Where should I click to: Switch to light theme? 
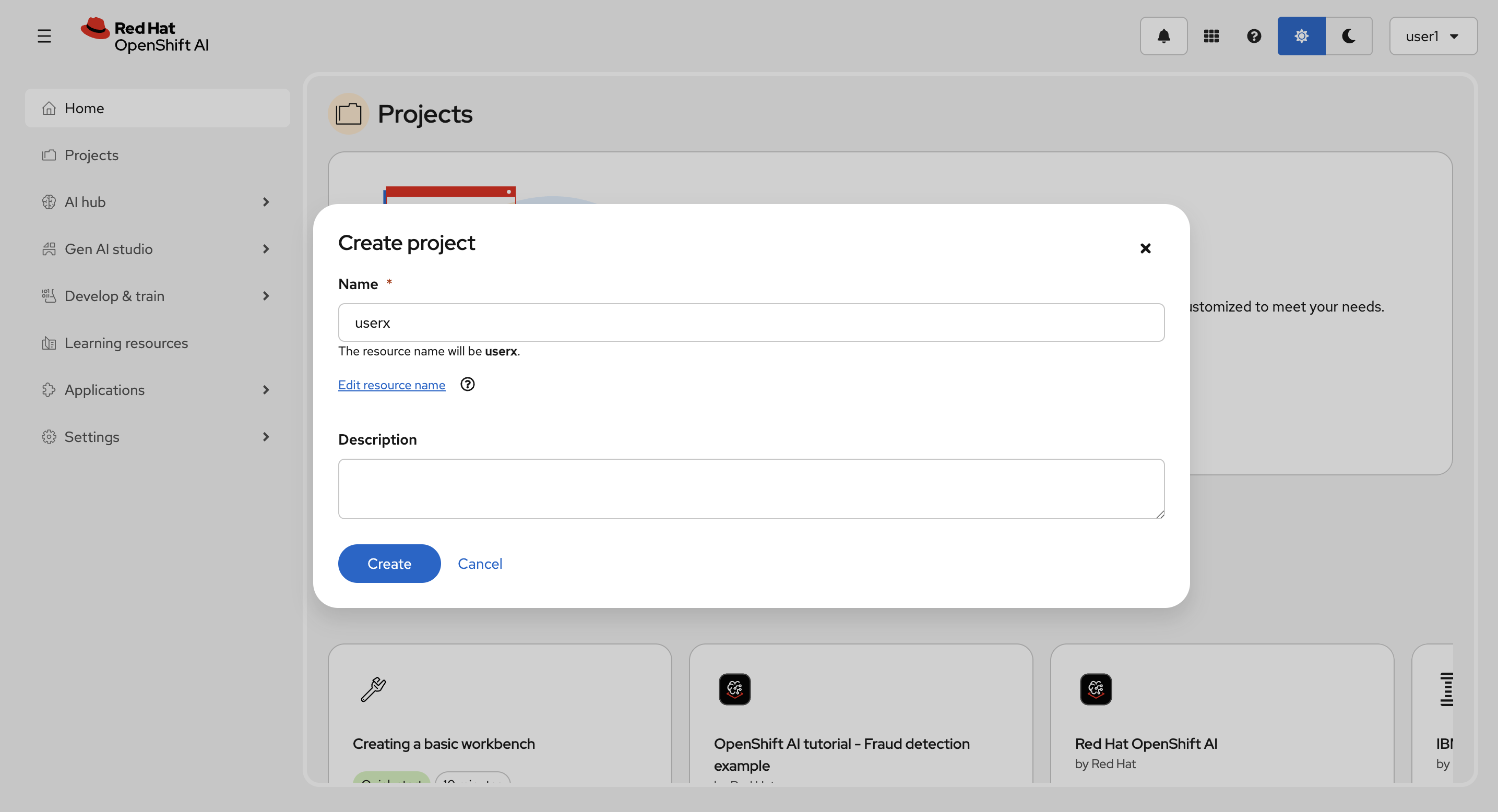pos(1301,36)
